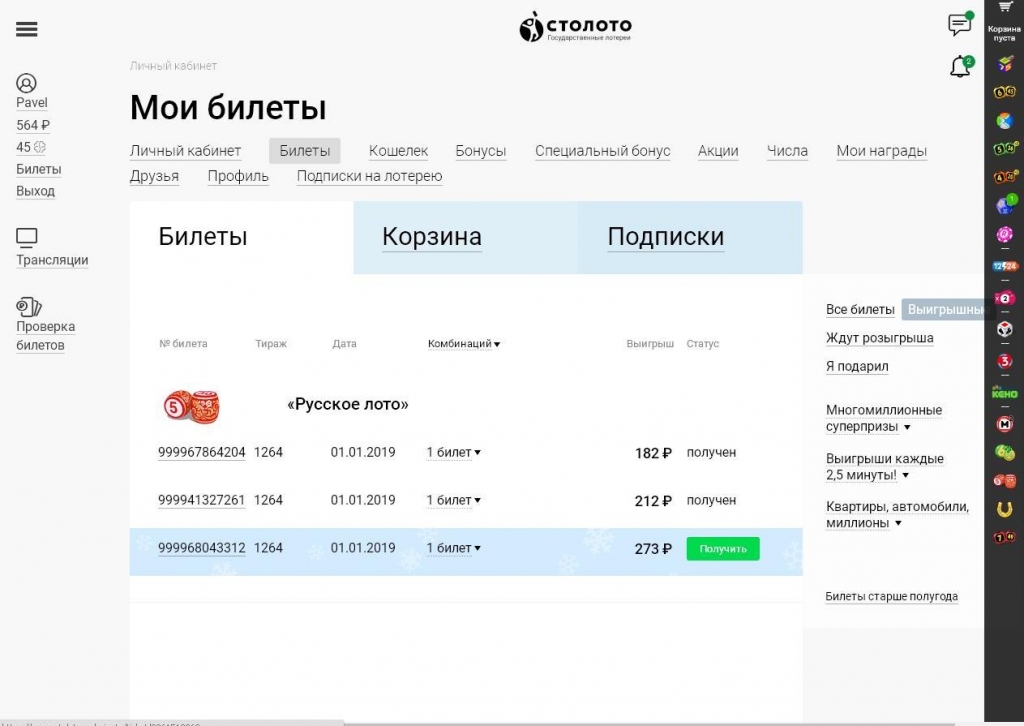Open the 7 из 49 lottery icon
This screenshot has width=1024, height=726.
pyautogui.click(x=1005, y=538)
